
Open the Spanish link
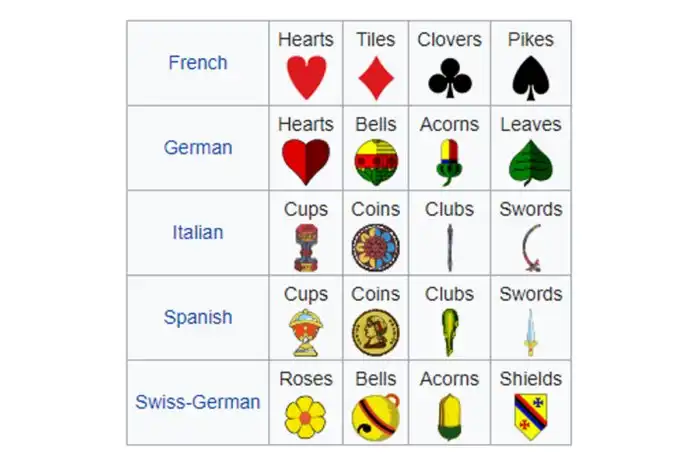(x=198, y=318)
